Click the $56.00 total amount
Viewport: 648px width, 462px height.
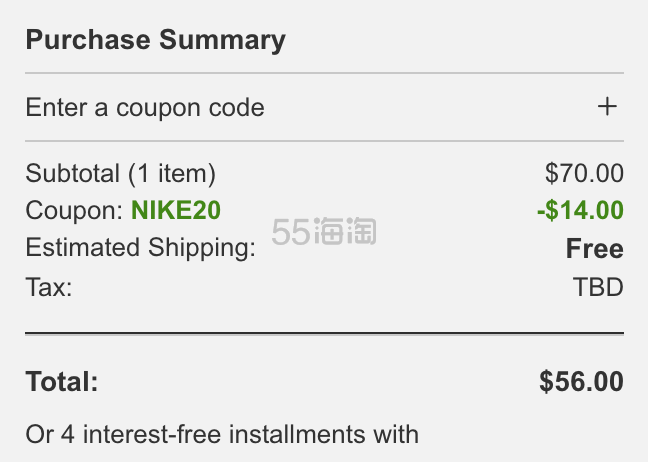[x=581, y=381]
